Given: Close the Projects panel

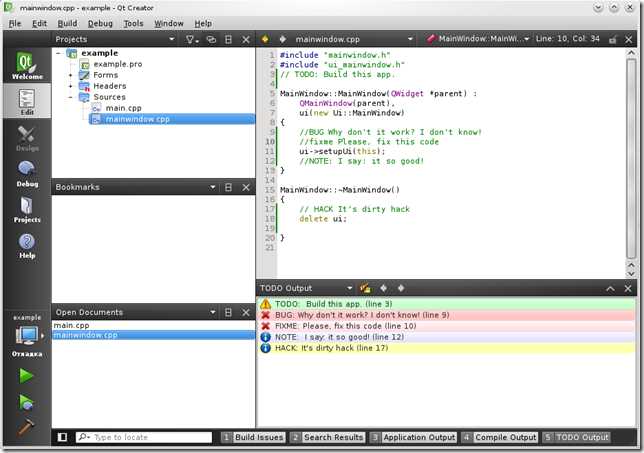Looking at the screenshot, I should point(246,39).
